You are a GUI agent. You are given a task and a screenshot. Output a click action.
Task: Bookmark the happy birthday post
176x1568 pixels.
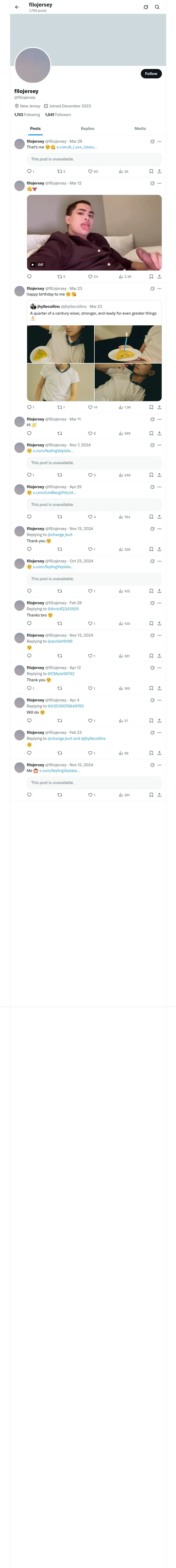(151, 407)
